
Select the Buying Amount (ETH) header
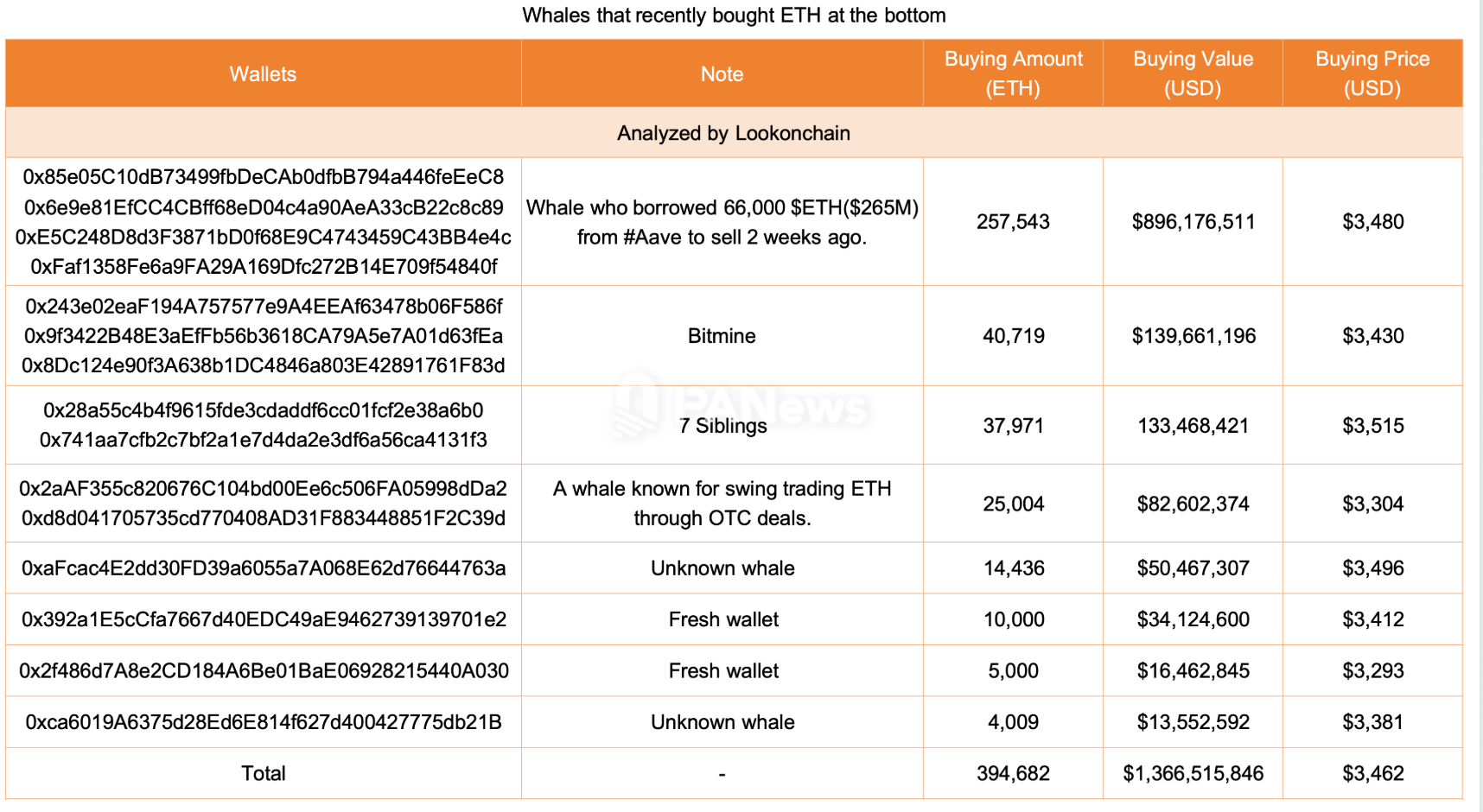[x=1013, y=73]
